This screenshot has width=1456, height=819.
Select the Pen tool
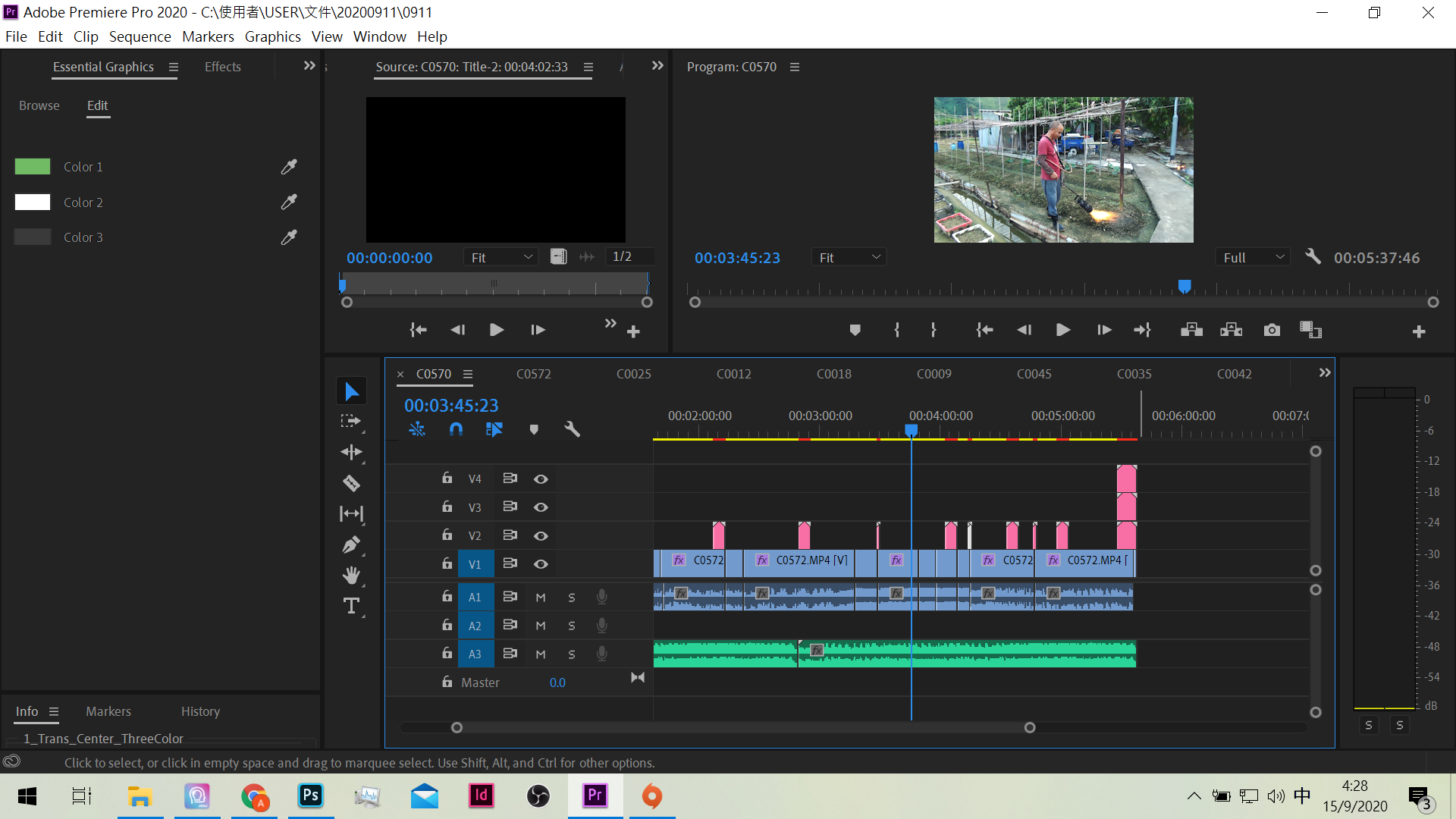tap(351, 544)
